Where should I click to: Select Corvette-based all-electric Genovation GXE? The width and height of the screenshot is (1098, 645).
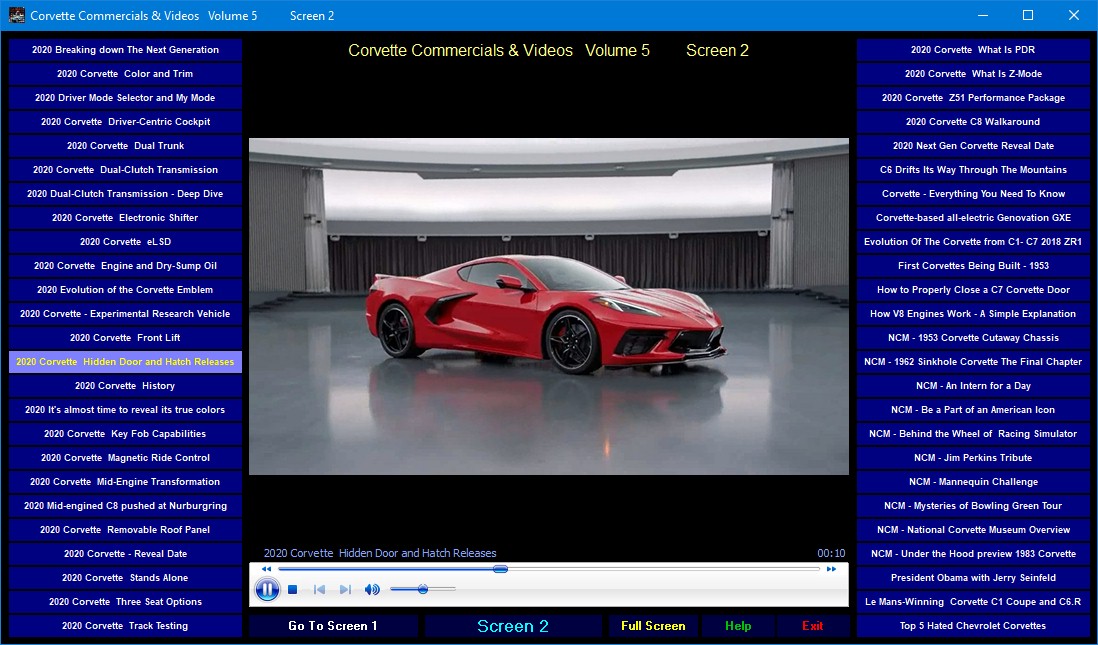point(973,218)
